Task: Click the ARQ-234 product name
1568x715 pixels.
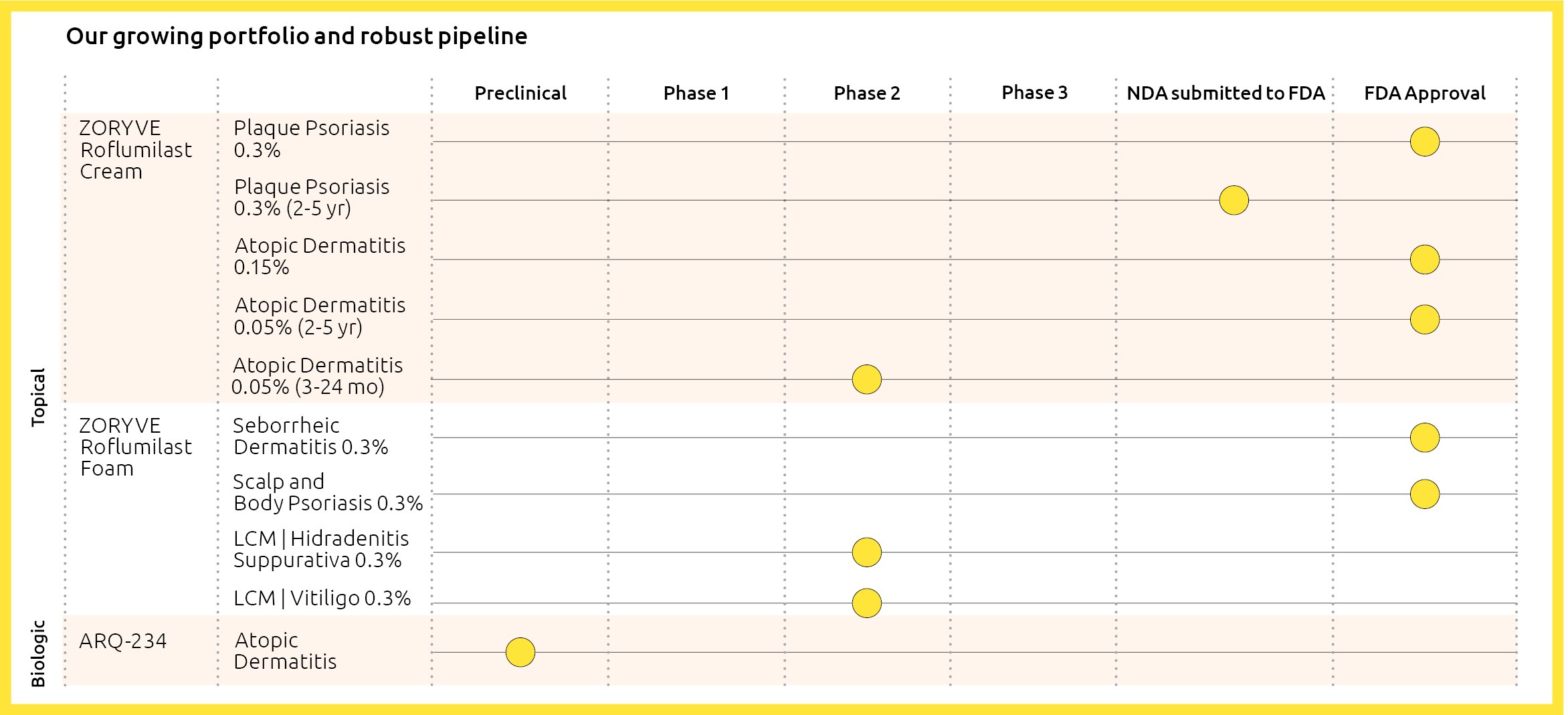Action: click(122, 641)
